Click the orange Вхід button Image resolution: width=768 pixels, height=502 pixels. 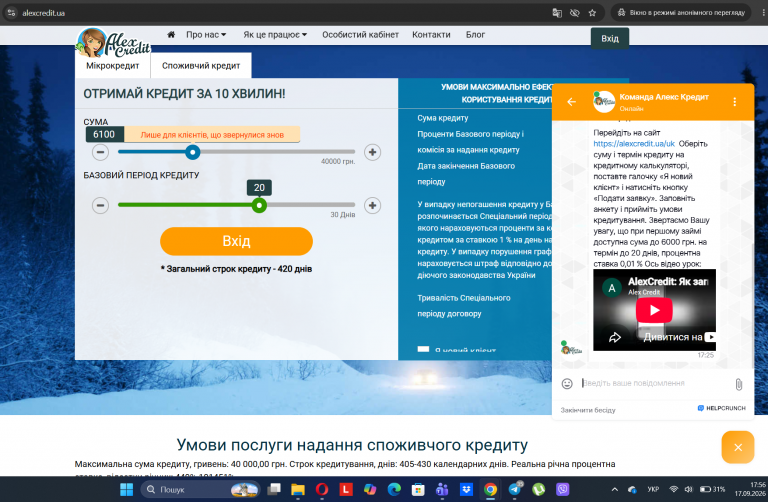[x=236, y=241]
